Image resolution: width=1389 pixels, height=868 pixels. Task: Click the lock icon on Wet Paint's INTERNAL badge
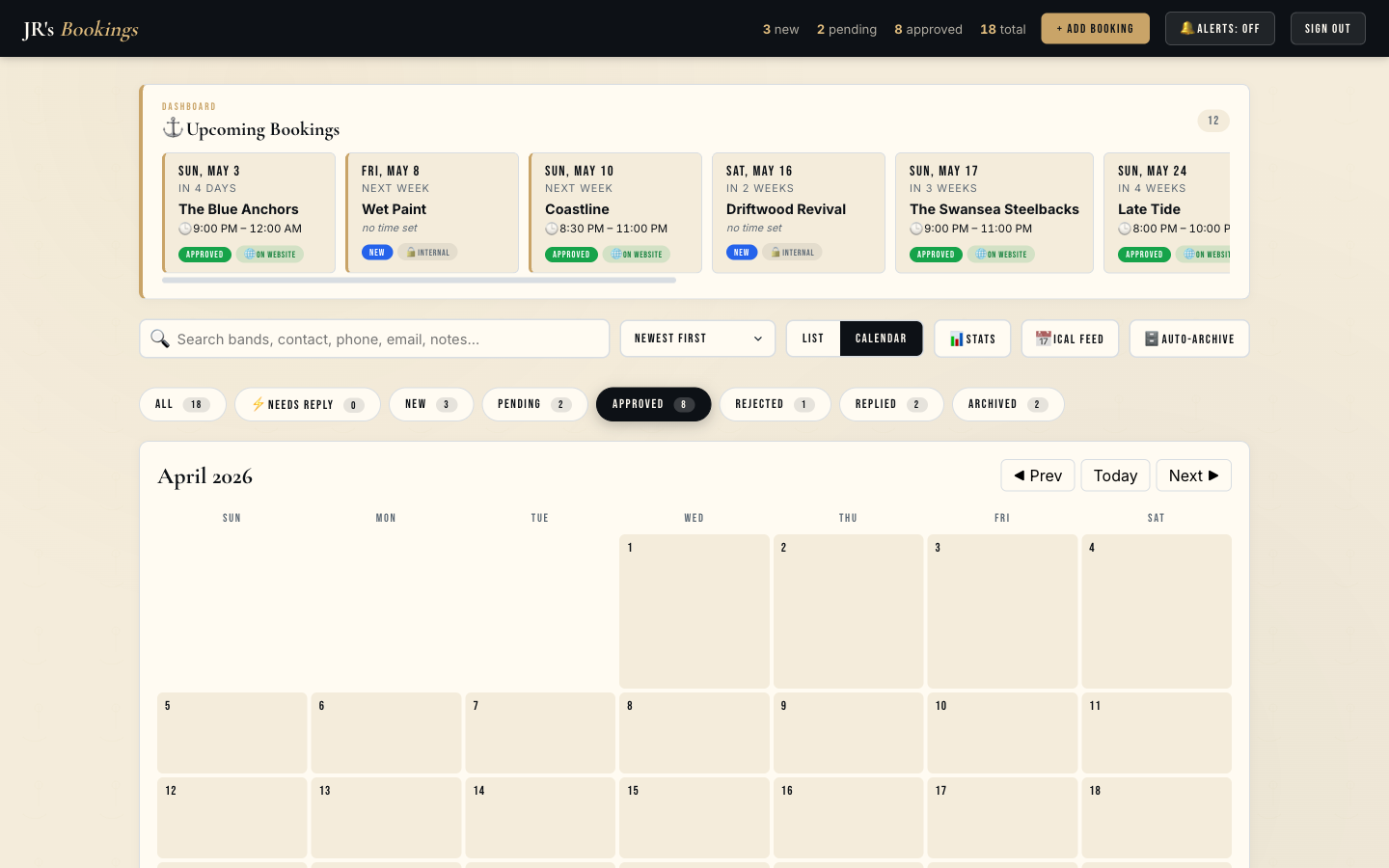point(409,252)
